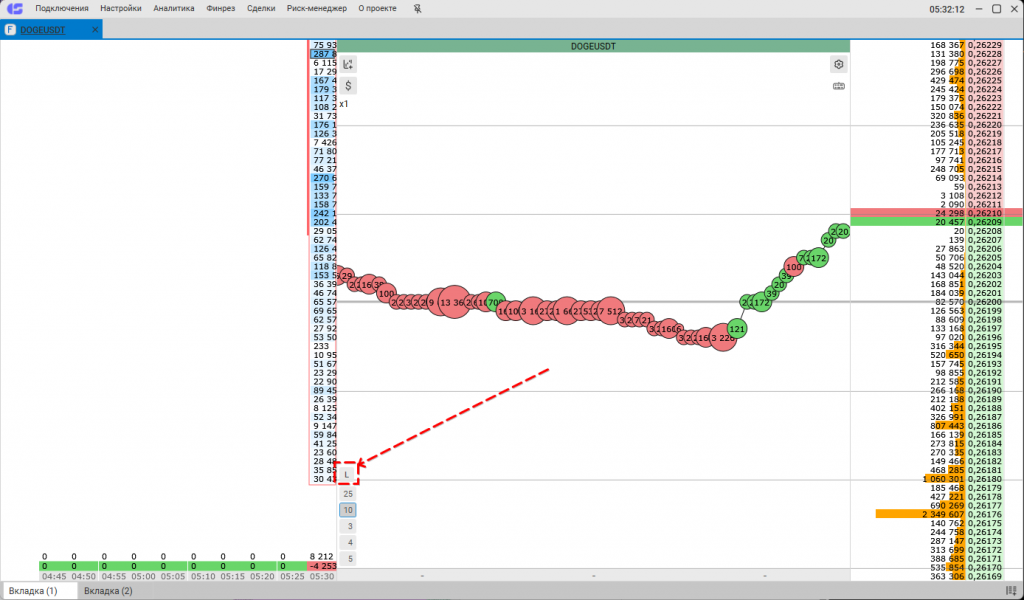Expand the Финрез menu
This screenshot has height=600, width=1024.
click(220, 9)
